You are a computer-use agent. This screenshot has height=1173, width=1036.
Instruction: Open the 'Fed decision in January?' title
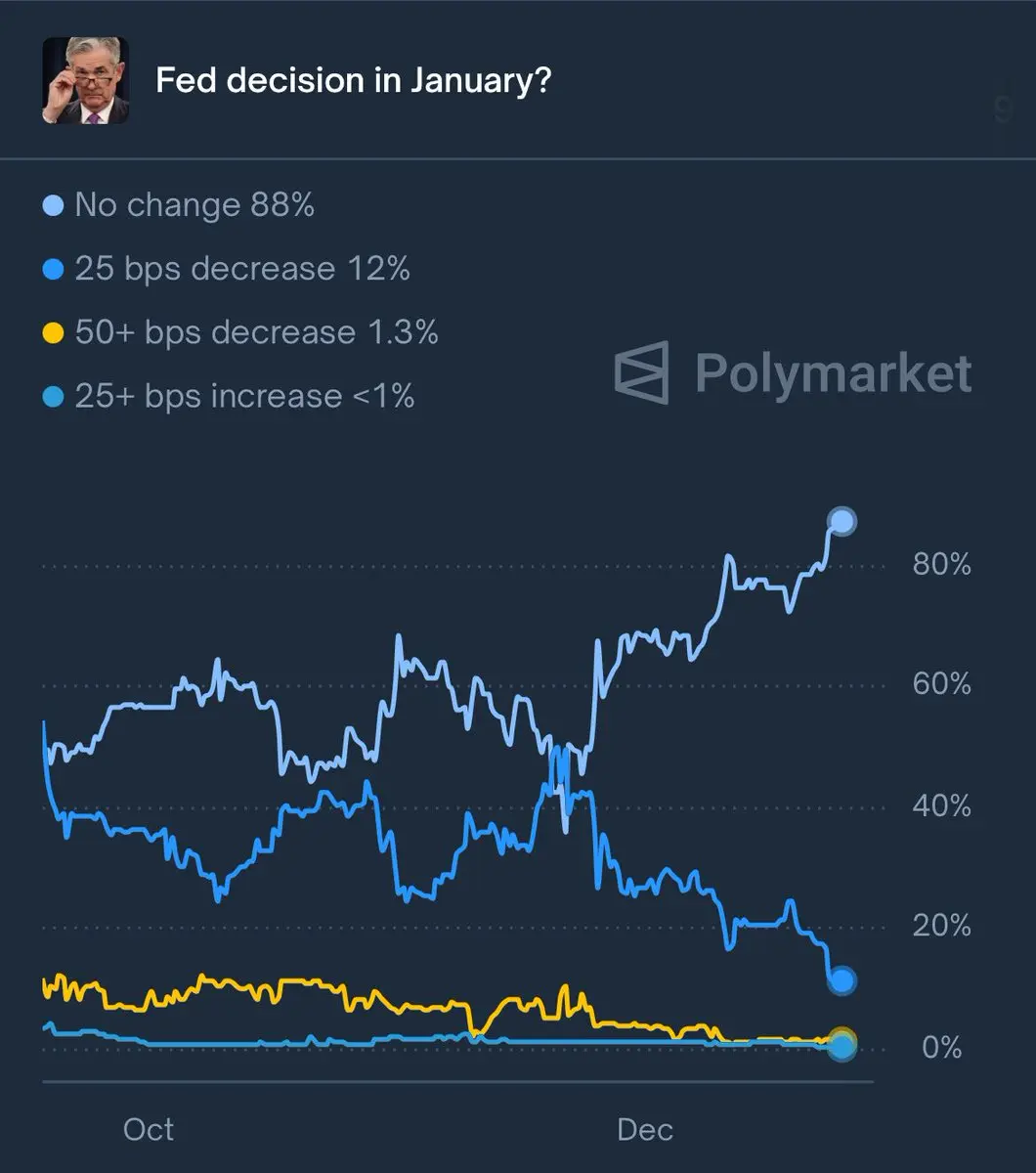click(353, 79)
